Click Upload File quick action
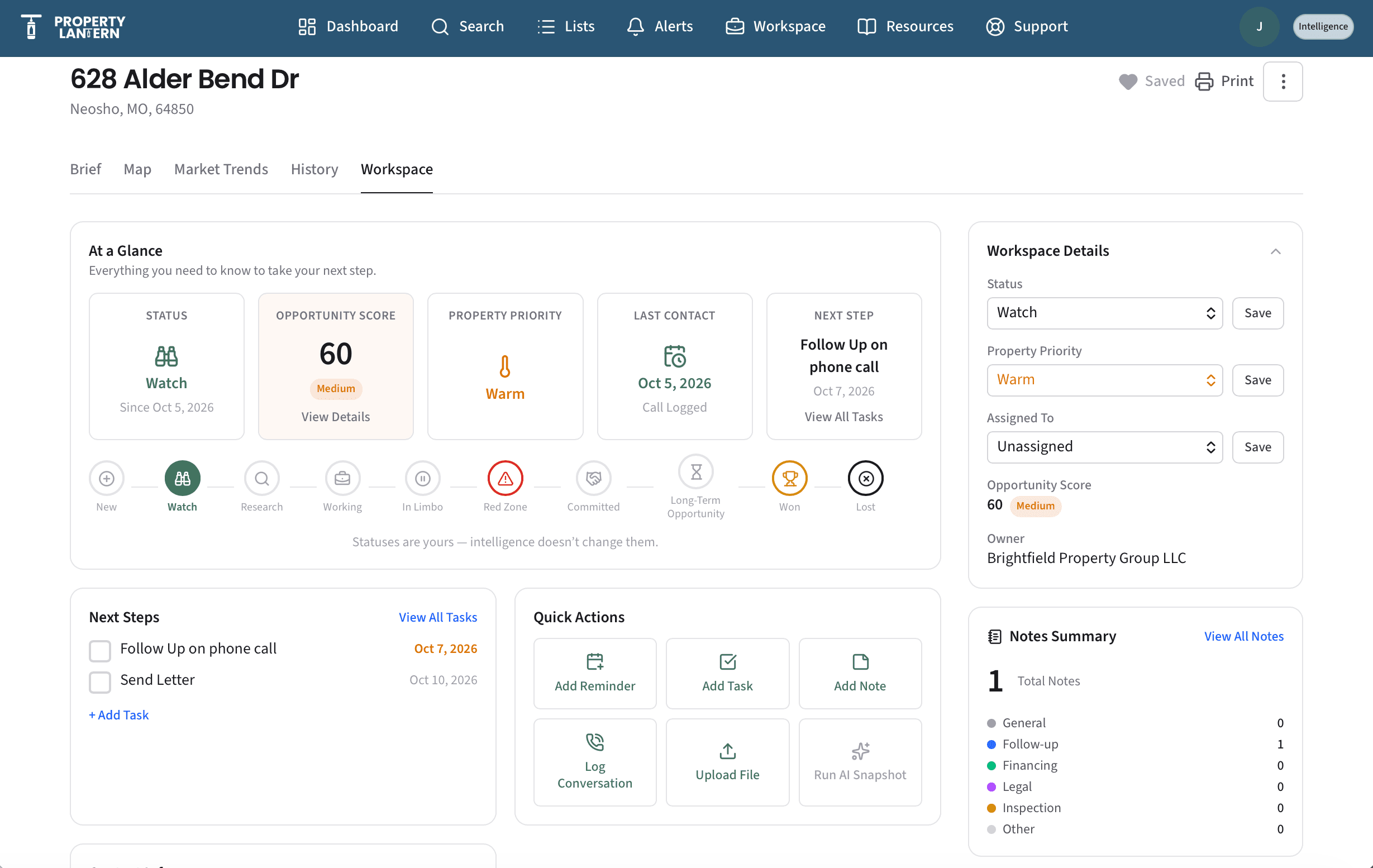Screen dimensions: 1373x868 pyautogui.click(x=727, y=762)
